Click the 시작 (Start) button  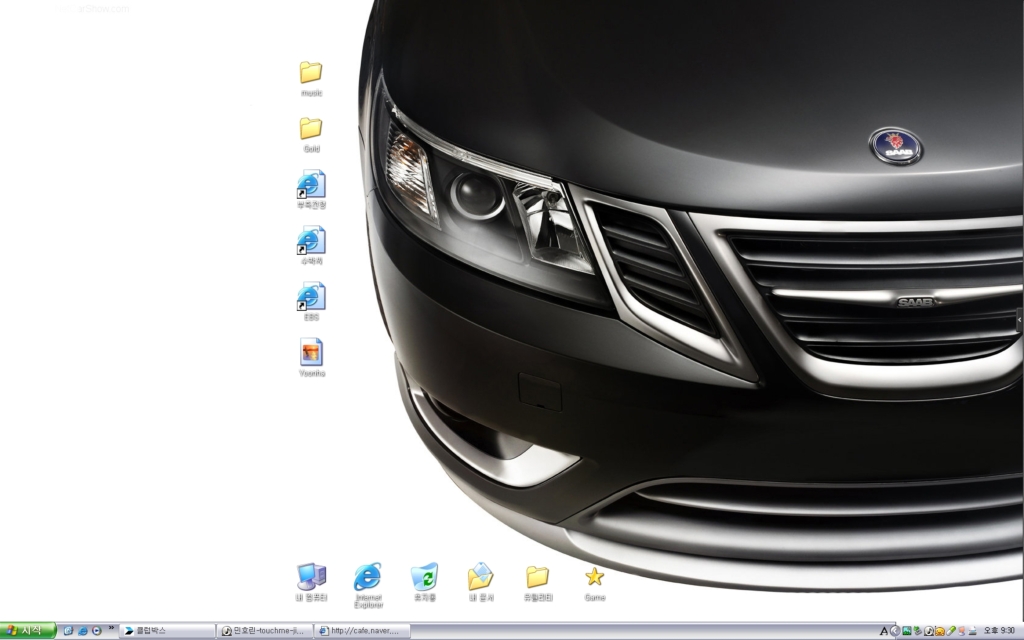(27, 631)
